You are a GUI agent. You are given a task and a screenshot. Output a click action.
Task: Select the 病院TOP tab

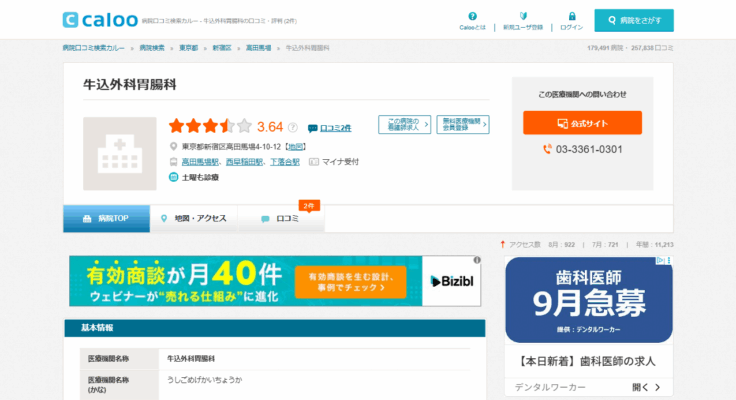(106, 218)
